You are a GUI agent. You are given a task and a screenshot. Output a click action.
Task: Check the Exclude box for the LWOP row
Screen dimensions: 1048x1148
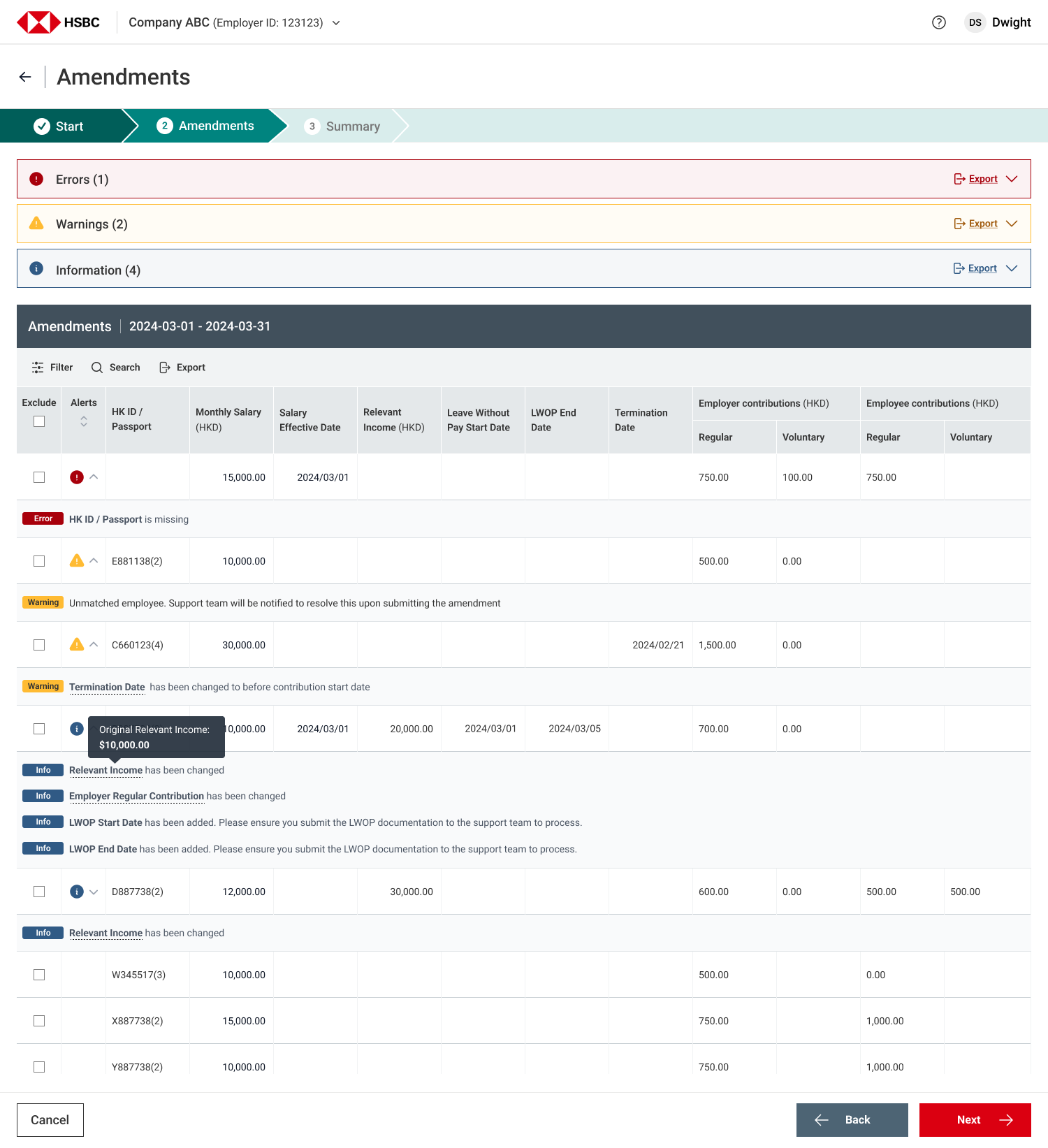point(39,729)
